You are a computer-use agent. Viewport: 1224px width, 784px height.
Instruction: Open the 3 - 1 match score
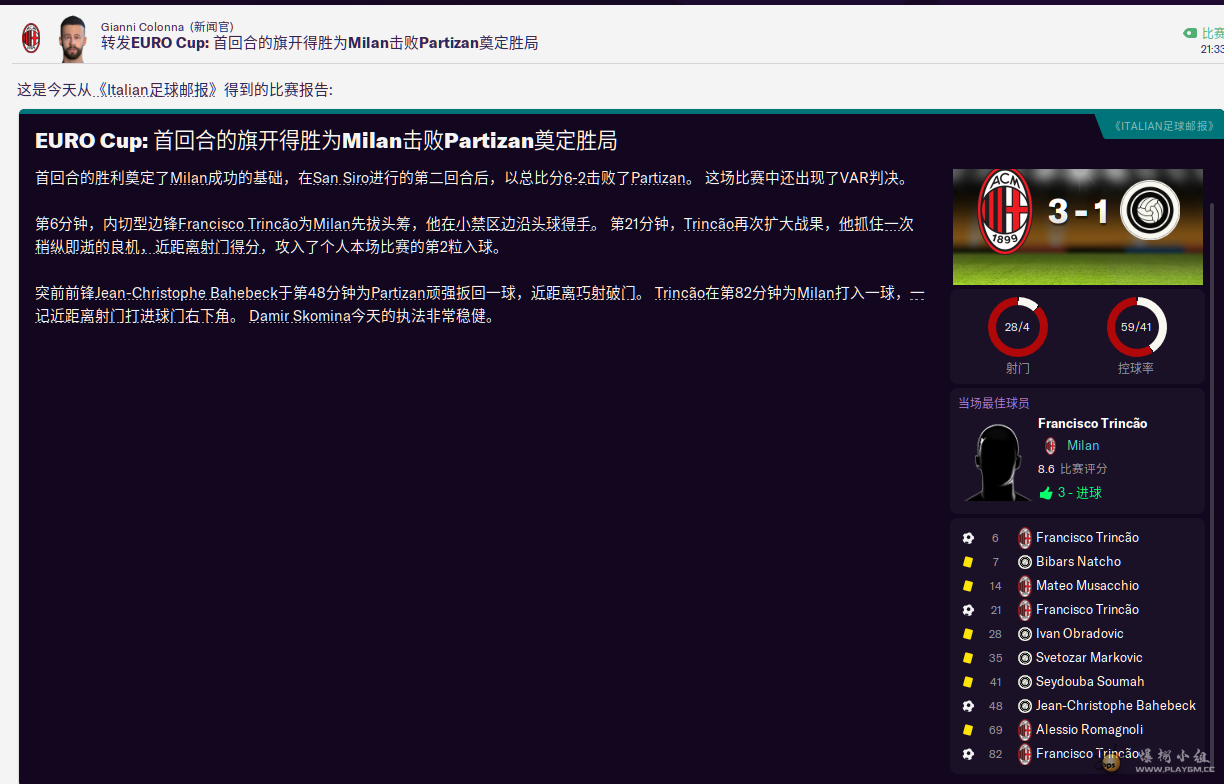pyautogui.click(x=1078, y=211)
